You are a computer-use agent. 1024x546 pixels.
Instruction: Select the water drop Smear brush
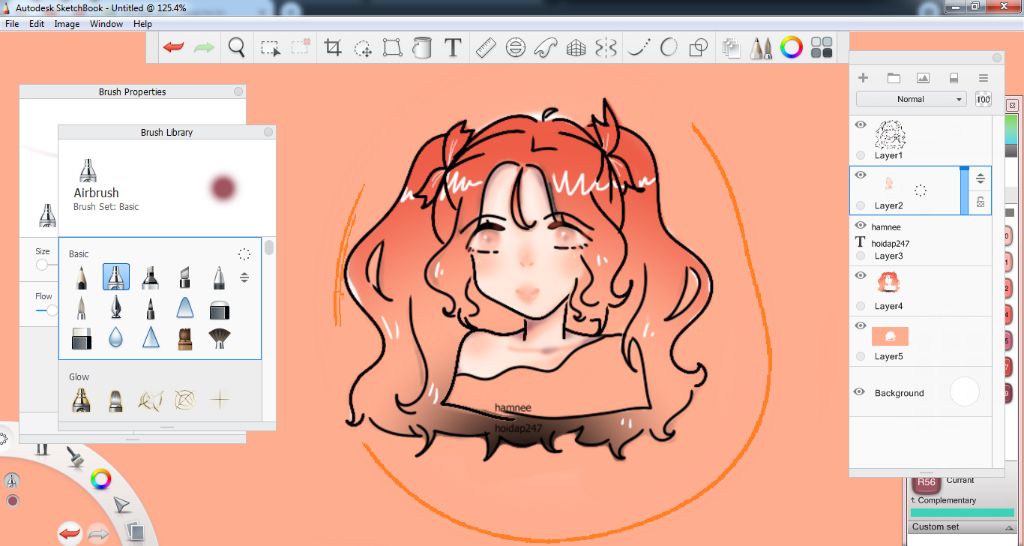pos(116,338)
